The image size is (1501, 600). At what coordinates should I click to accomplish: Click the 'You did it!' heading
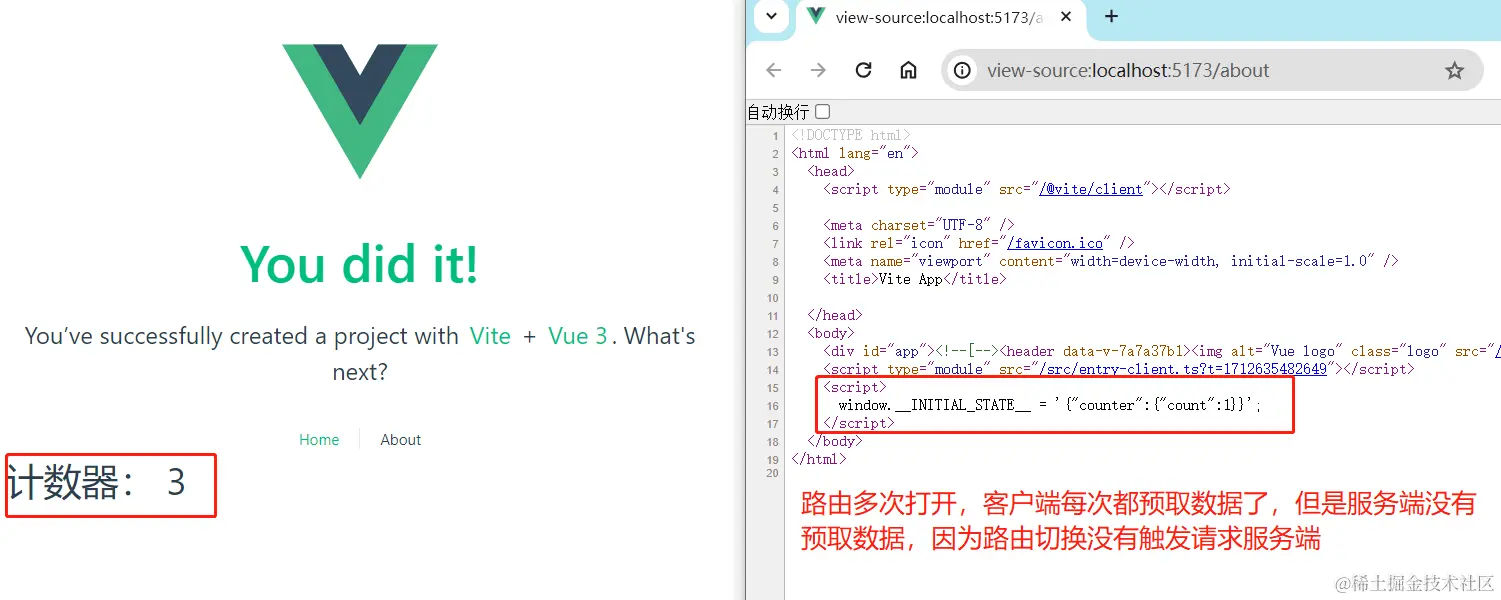[360, 264]
